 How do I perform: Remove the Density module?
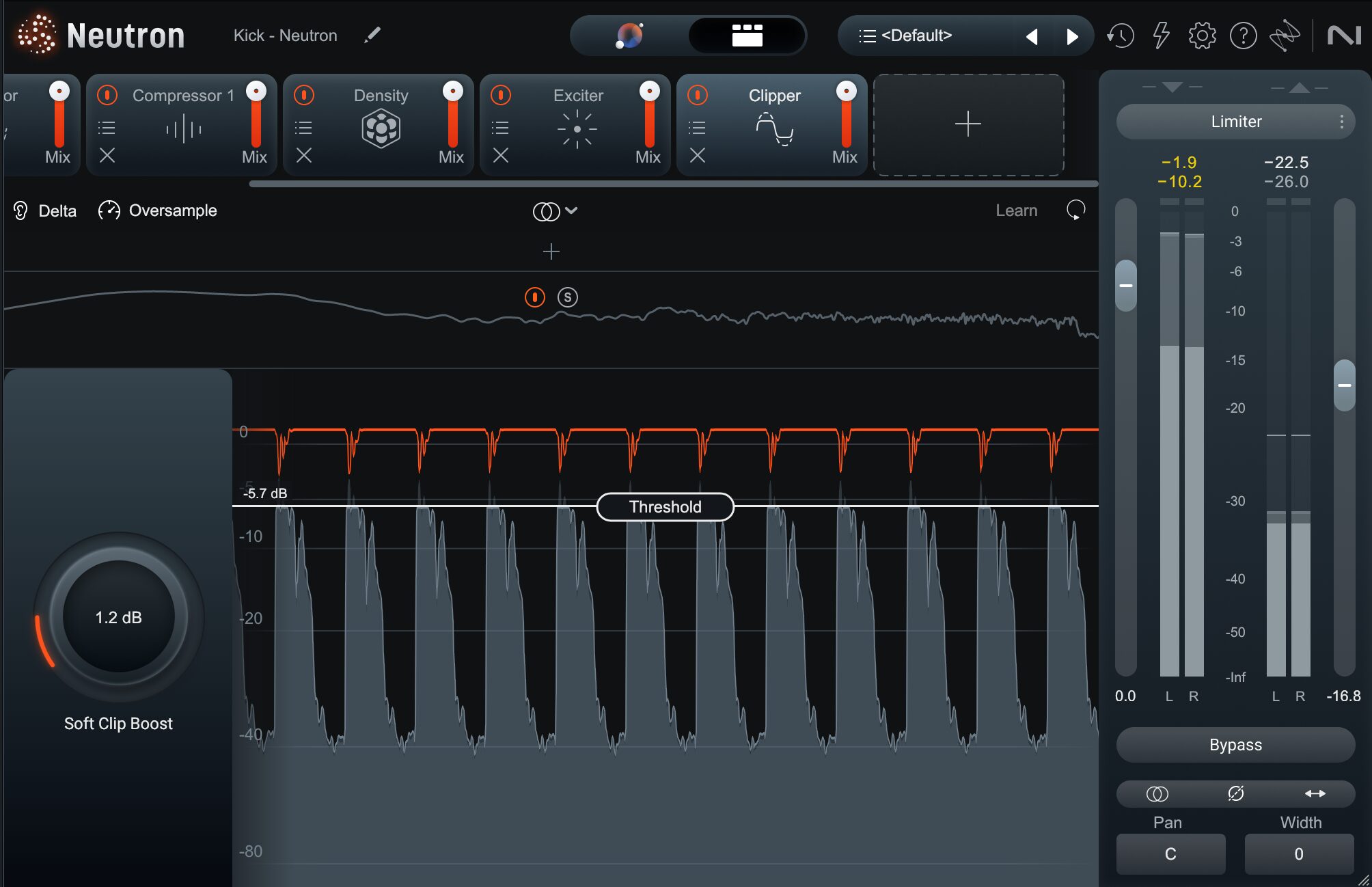click(303, 156)
